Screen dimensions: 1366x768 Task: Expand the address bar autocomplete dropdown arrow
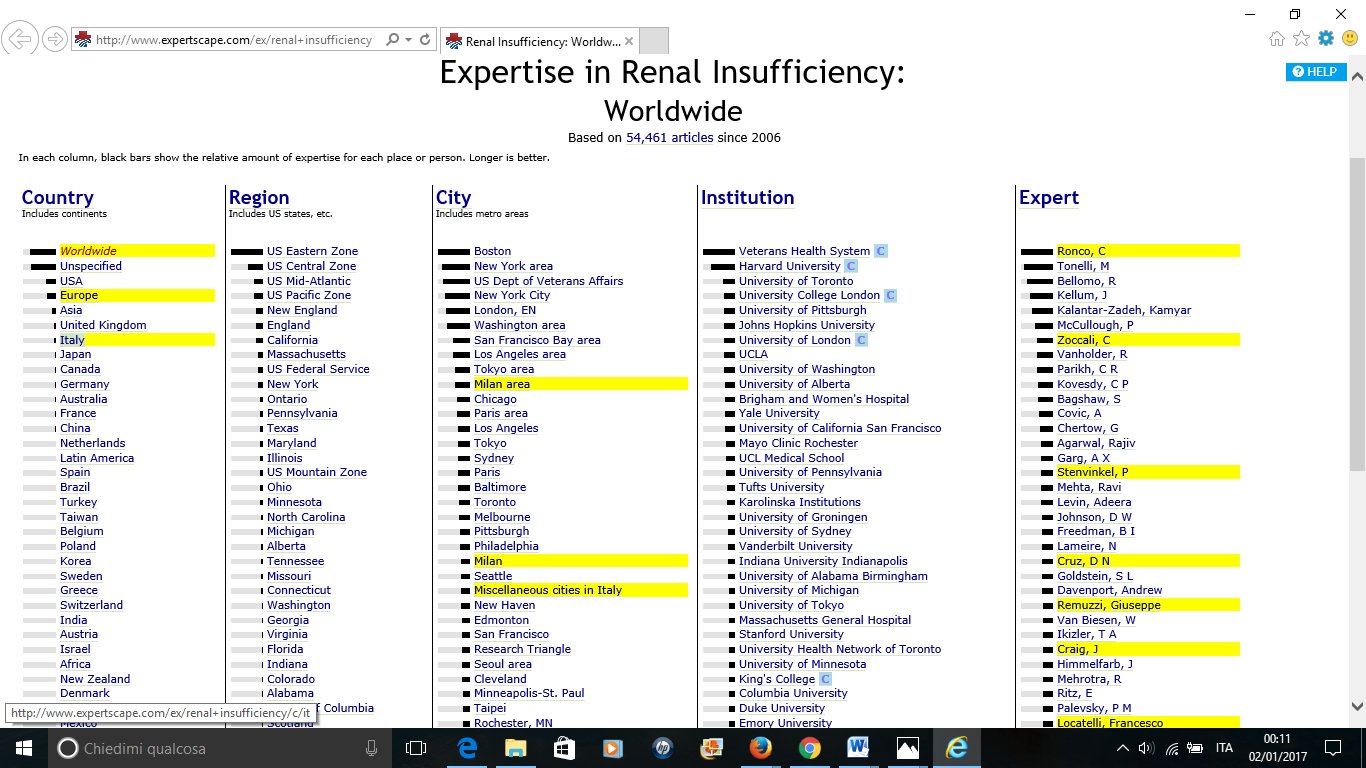(408, 40)
